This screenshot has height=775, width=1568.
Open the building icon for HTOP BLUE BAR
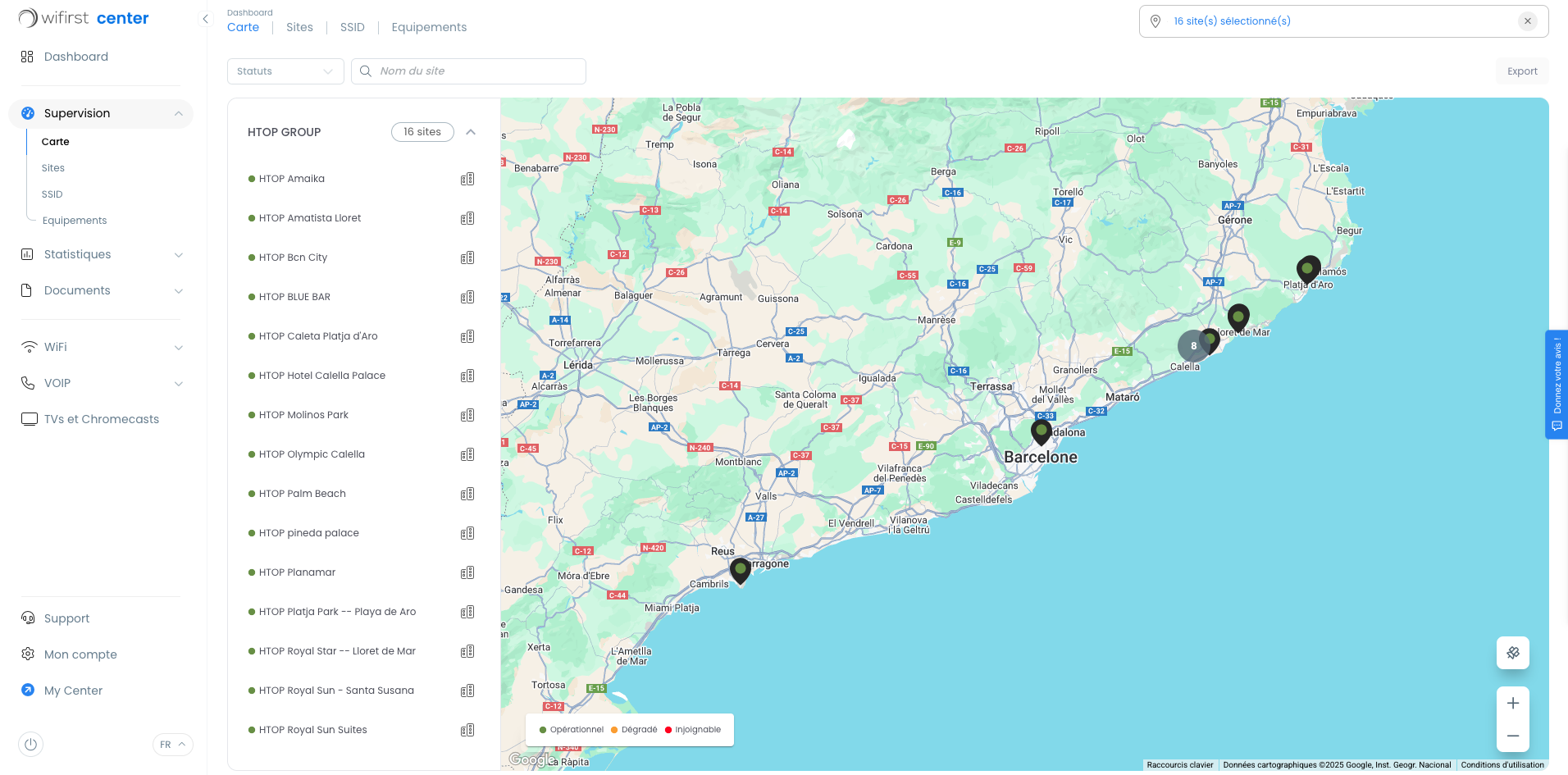click(x=467, y=297)
